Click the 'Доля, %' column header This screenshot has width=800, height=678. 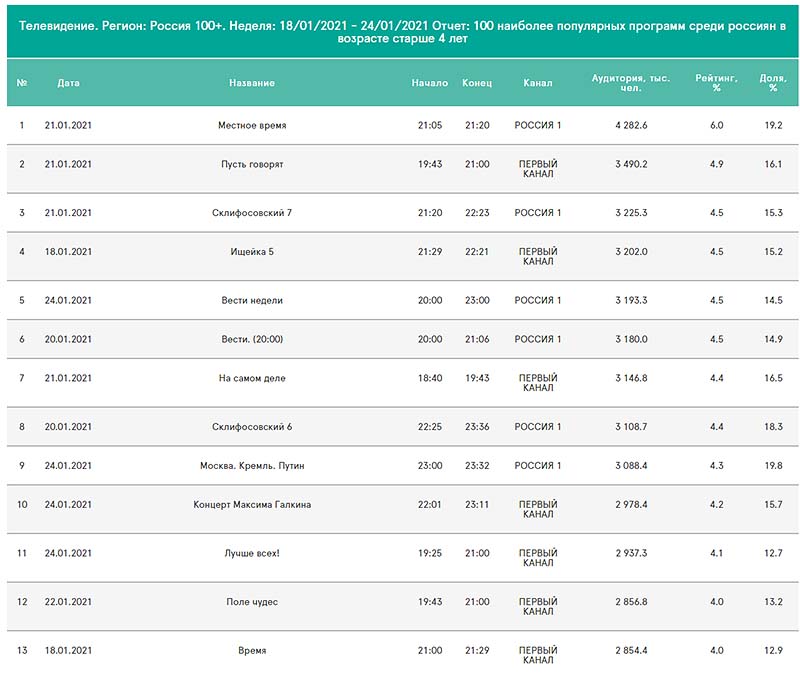point(773,83)
